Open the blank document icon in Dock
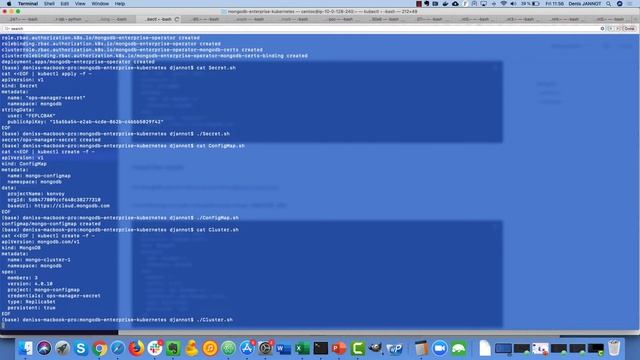 [x=485, y=348]
